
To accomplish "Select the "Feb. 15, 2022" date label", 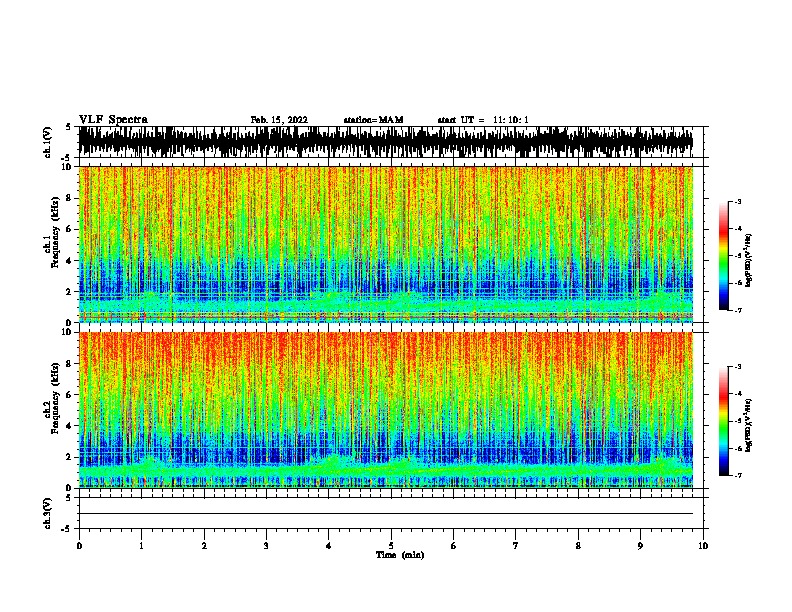I will pos(279,120).
